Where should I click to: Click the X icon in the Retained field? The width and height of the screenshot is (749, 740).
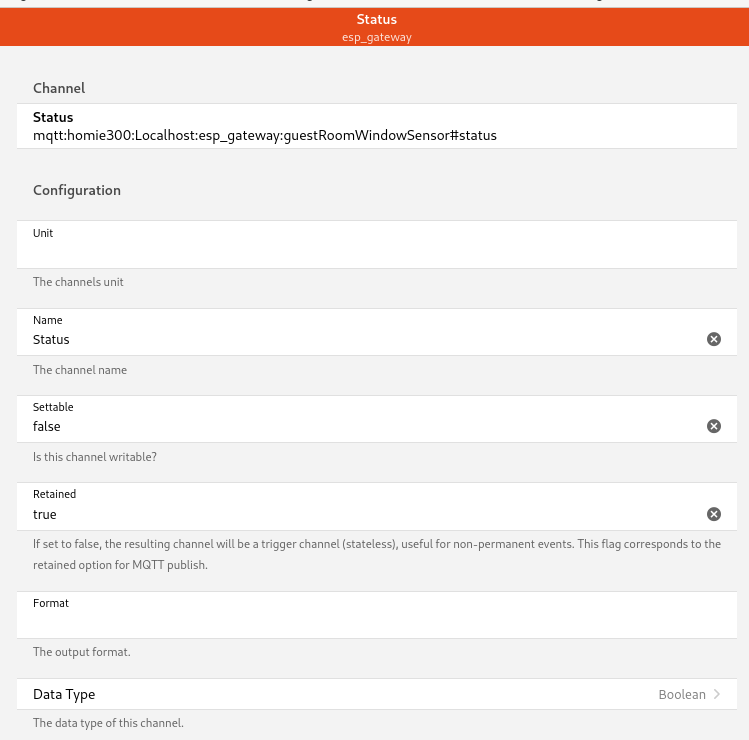(x=714, y=514)
